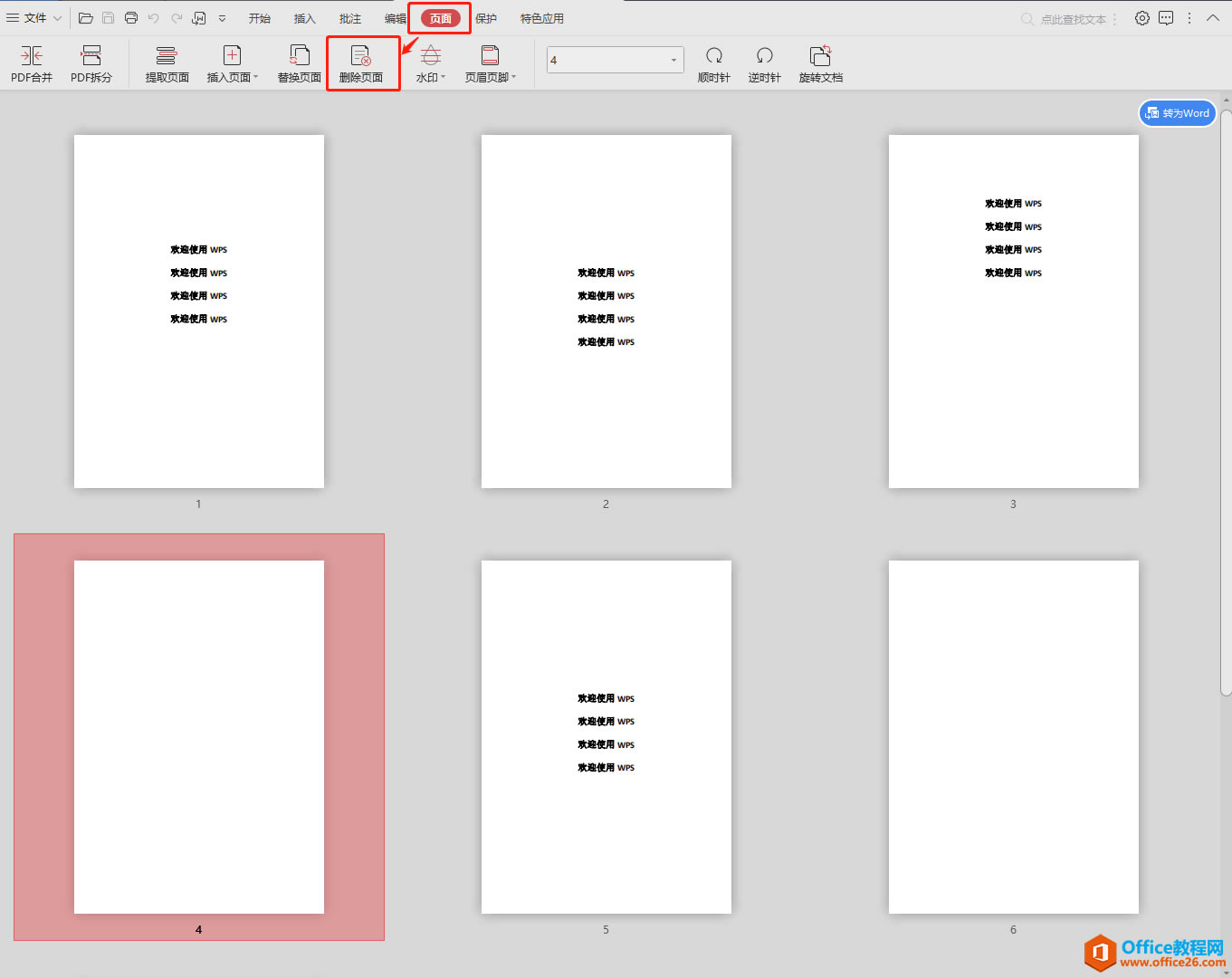Viewport: 1232px width, 978px height.
Task: Expand the 页眉页脚 dropdown arrow
Action: (513, 77)
